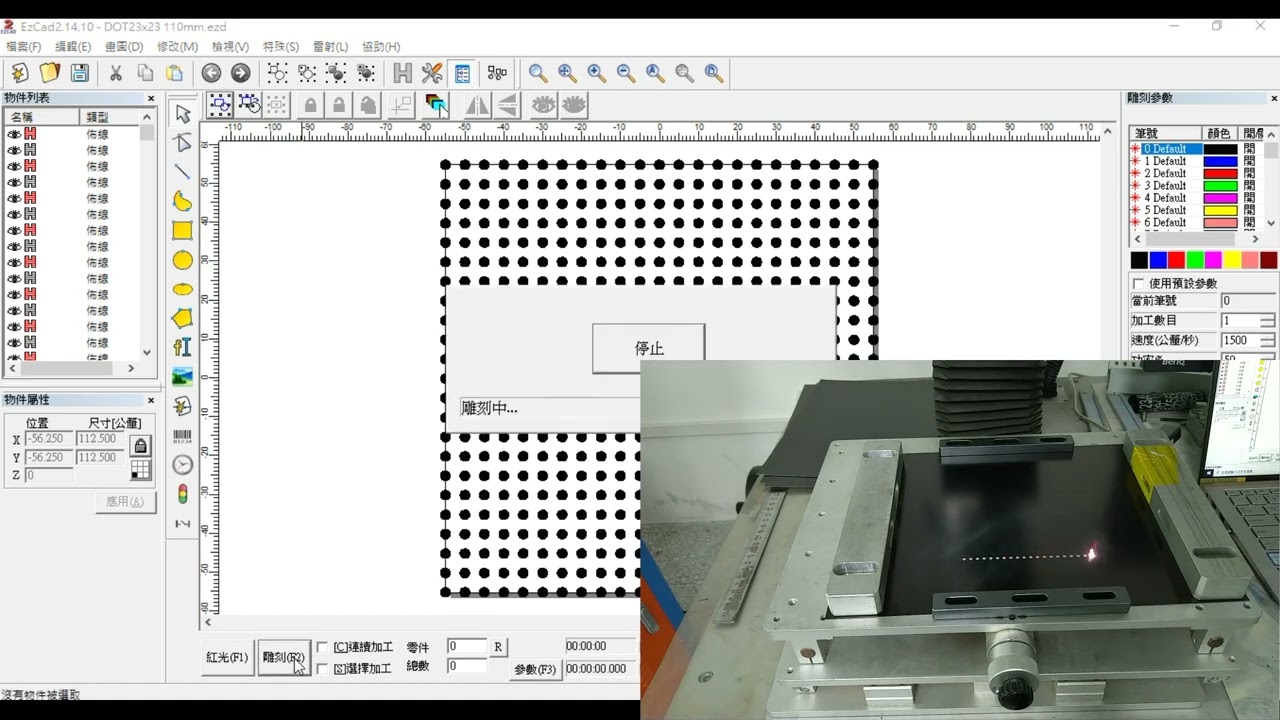The height and width of the screenshot is (720, 1280).
Task: Select the node edit tool
Action: [x=182, y=143]
